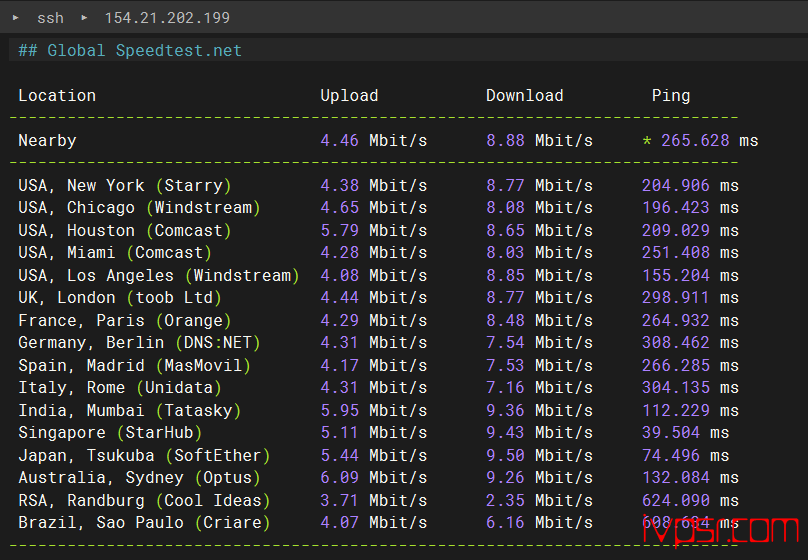
Task: Click the asterisk next to 265.628 ms
Action: click(x=646, y=141)
